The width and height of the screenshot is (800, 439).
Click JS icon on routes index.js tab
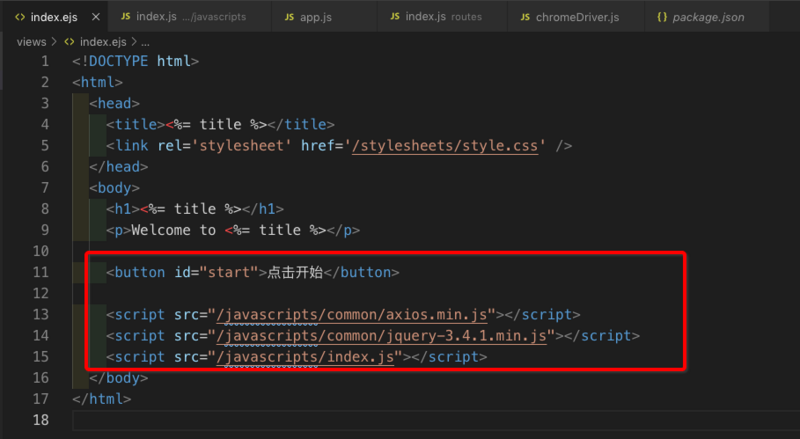394,18
